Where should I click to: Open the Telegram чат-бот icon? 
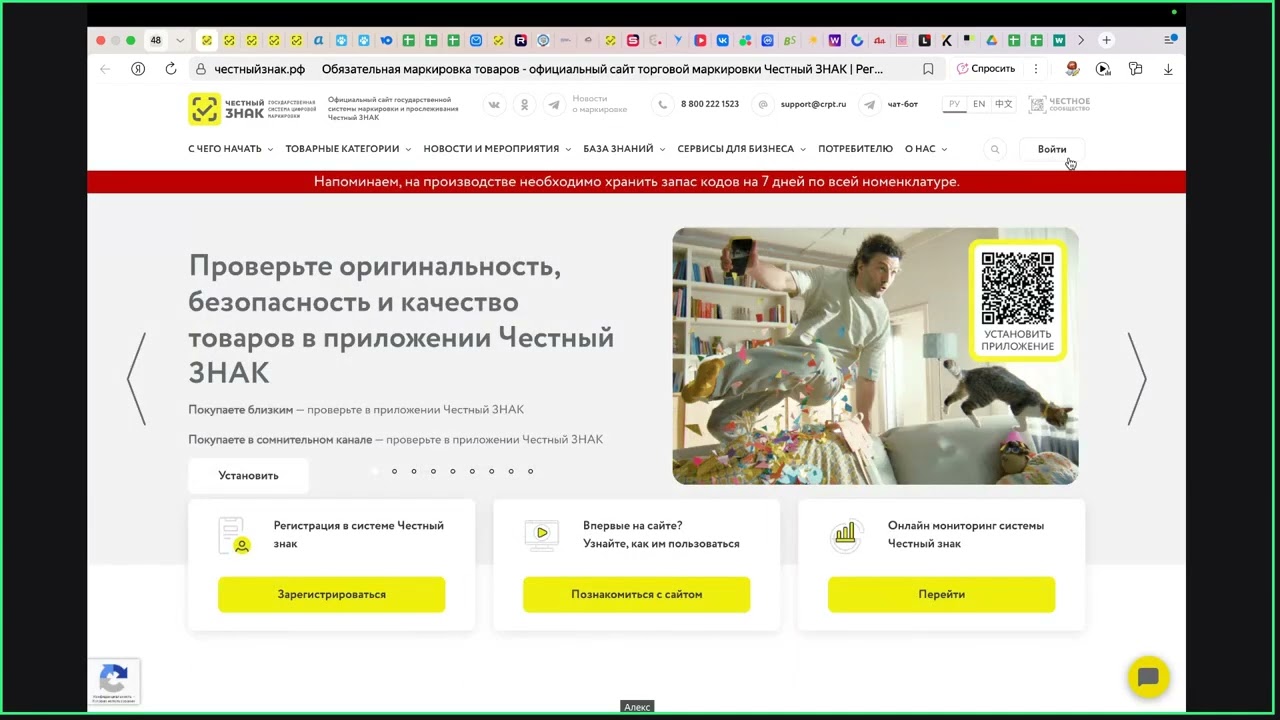870,104
